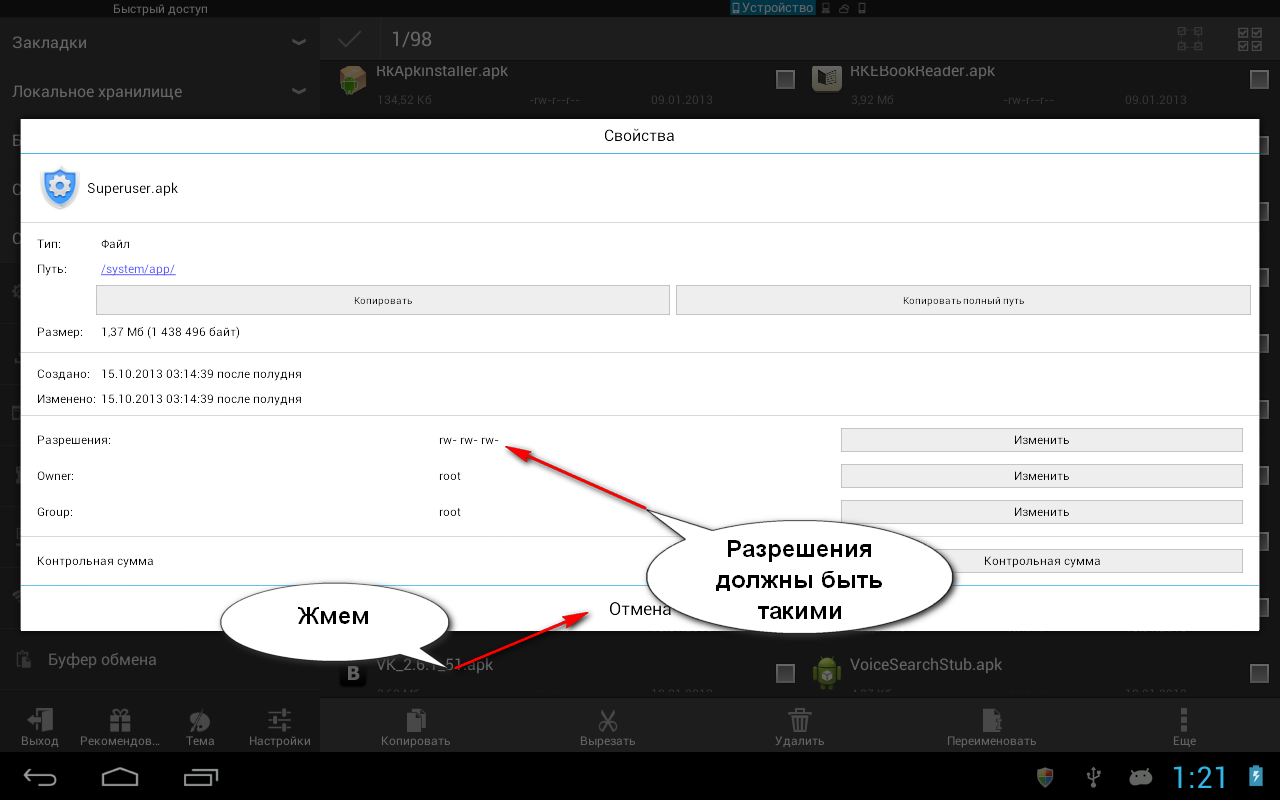Click Изменить in the Owner row
The width and height of the screenshot is (1280, 800).
coord(1041,476)
